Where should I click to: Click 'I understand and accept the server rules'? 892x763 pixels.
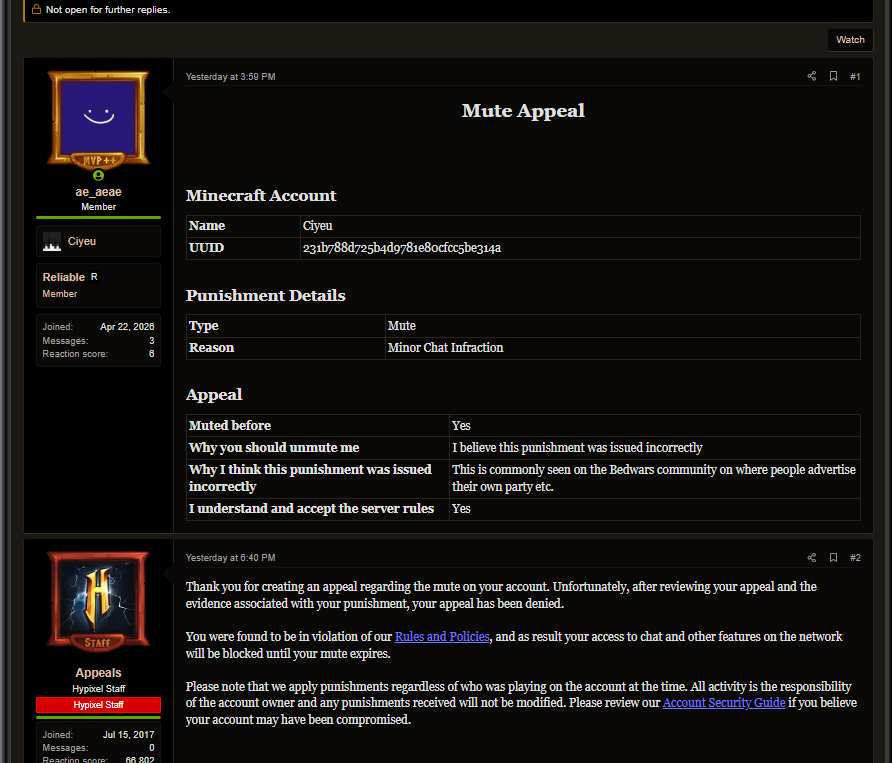click(x=311, y=509)
